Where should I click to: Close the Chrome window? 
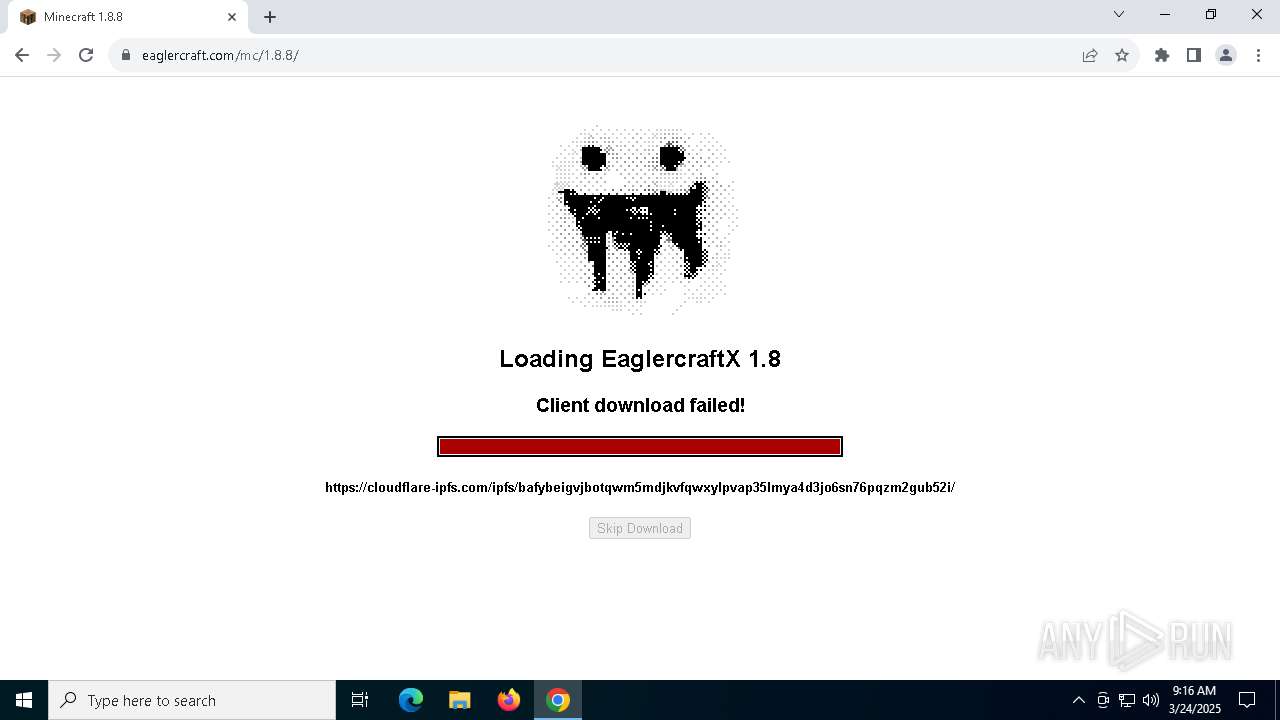[x=1257, y=15]
